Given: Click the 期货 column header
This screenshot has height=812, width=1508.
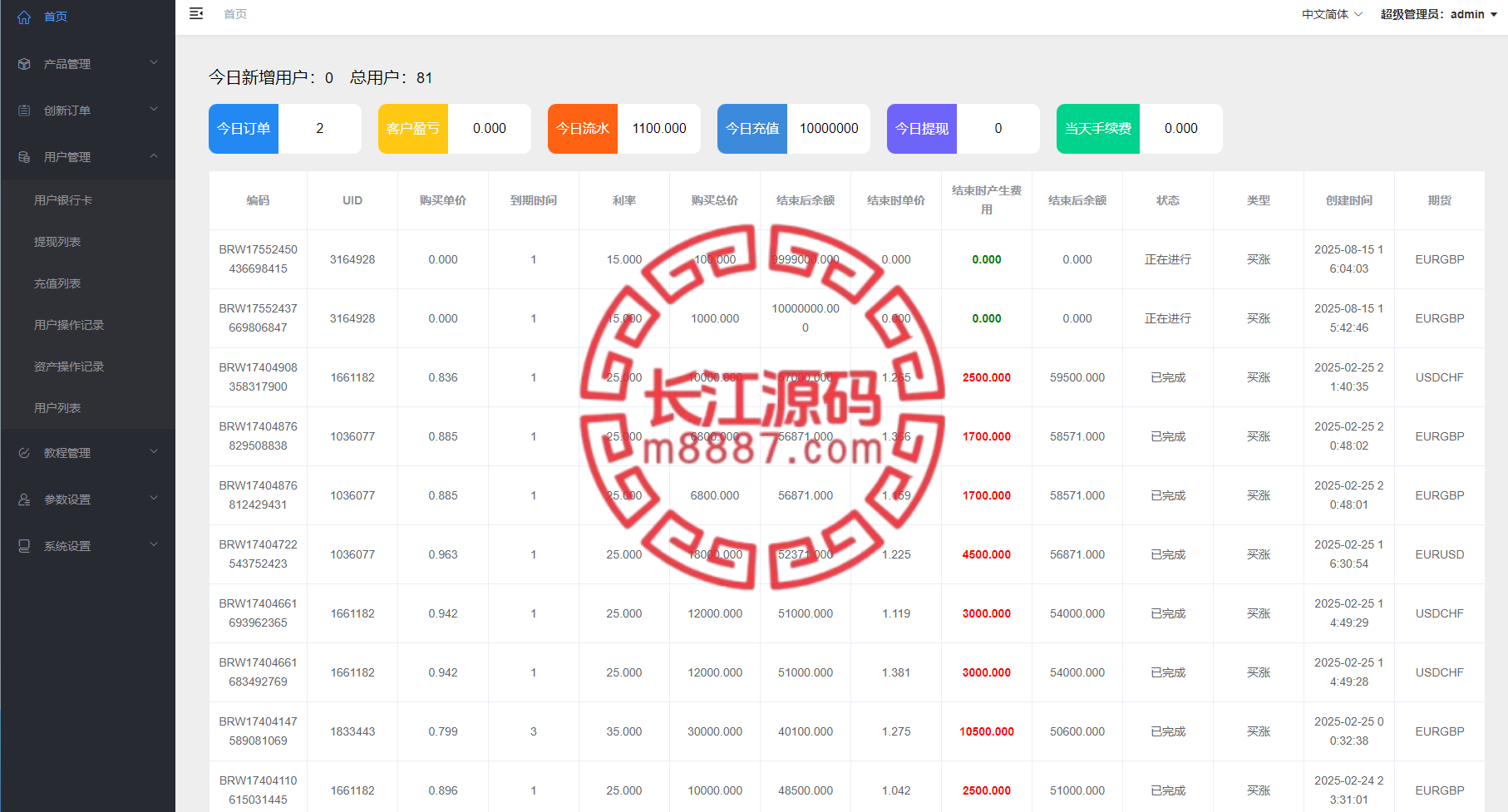Looking at the screenshot, I should pos(1440,200).
